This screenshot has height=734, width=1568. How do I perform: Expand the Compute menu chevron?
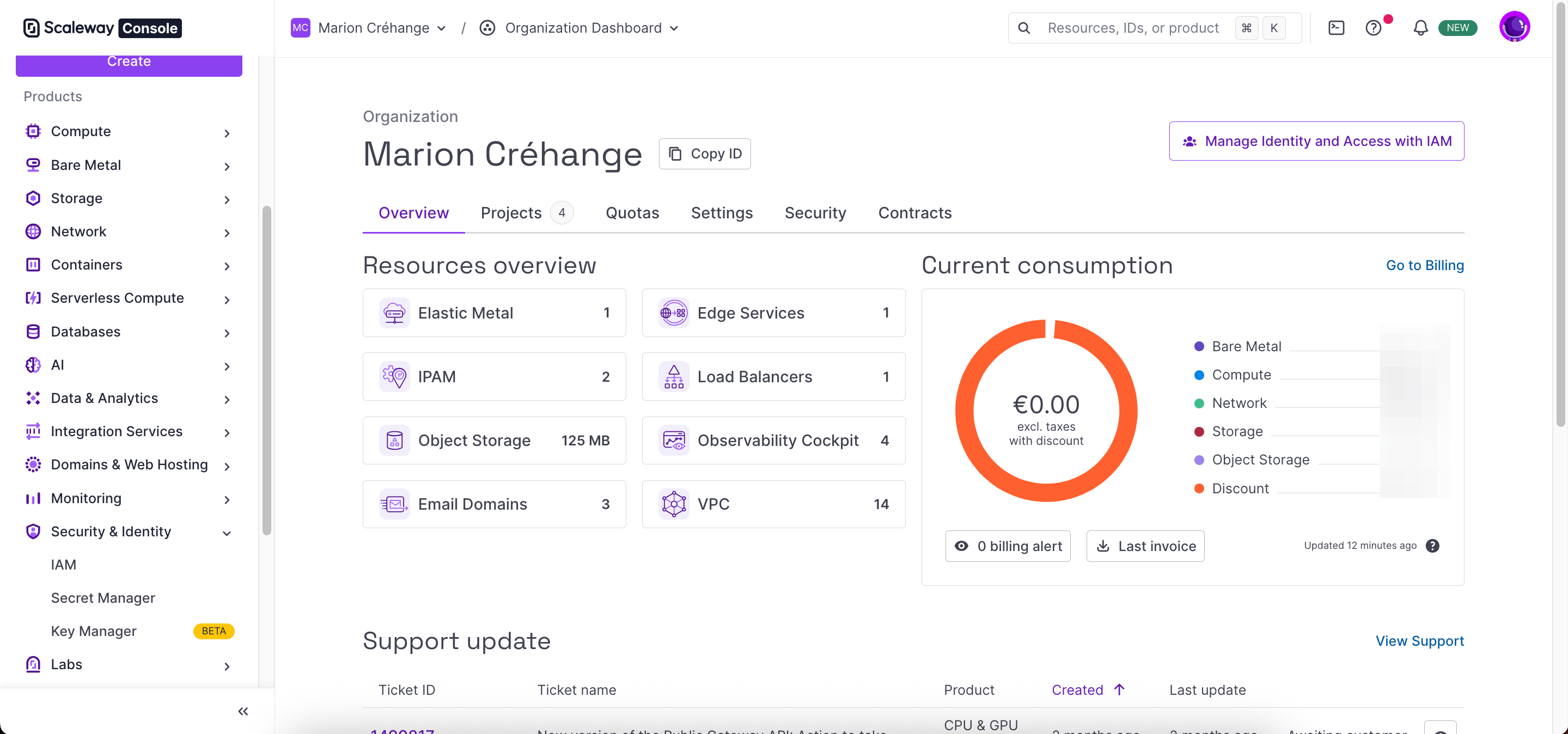point(227,133)
